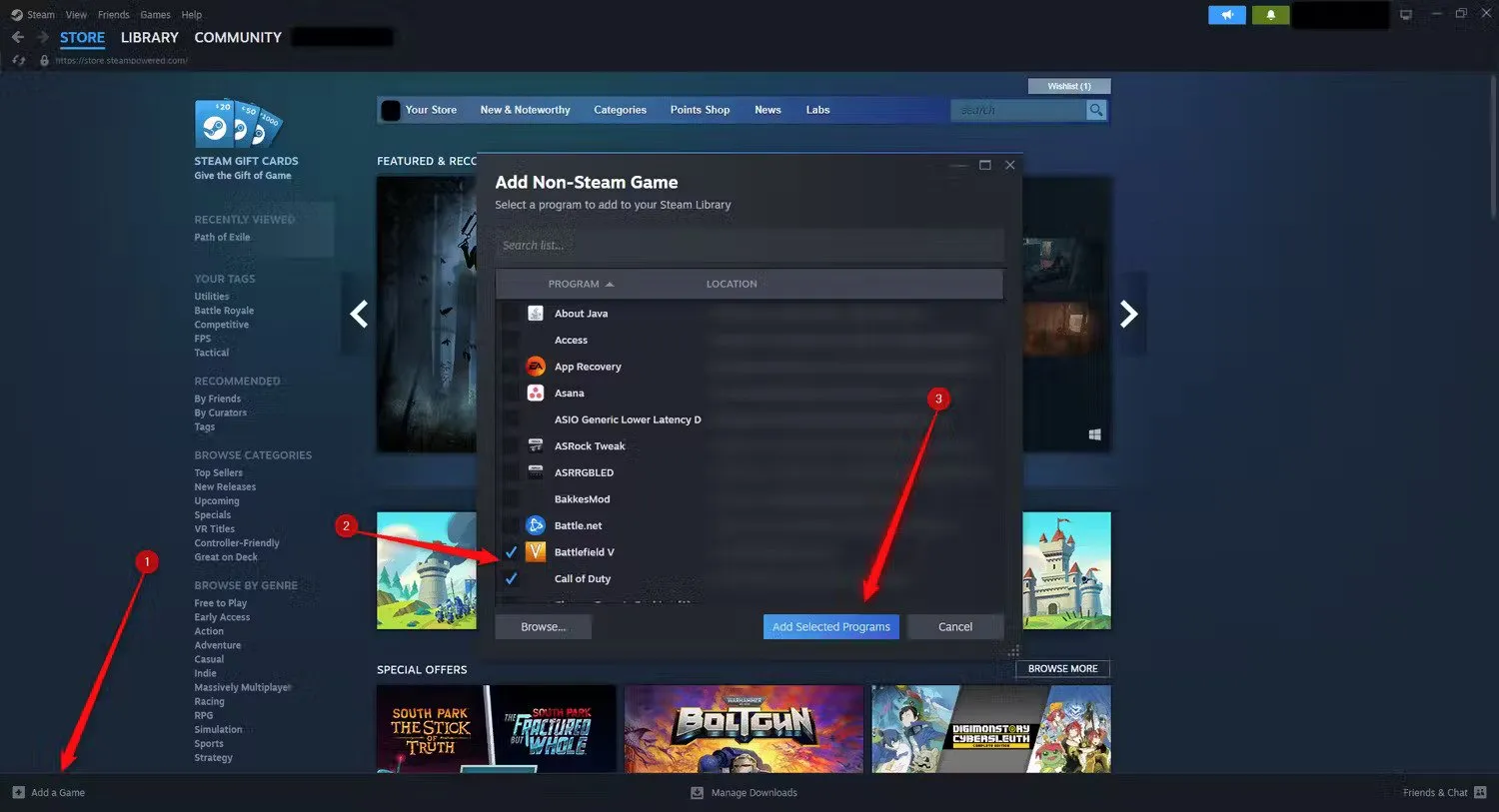Click the green notifications bell icon

point(1270,15)
